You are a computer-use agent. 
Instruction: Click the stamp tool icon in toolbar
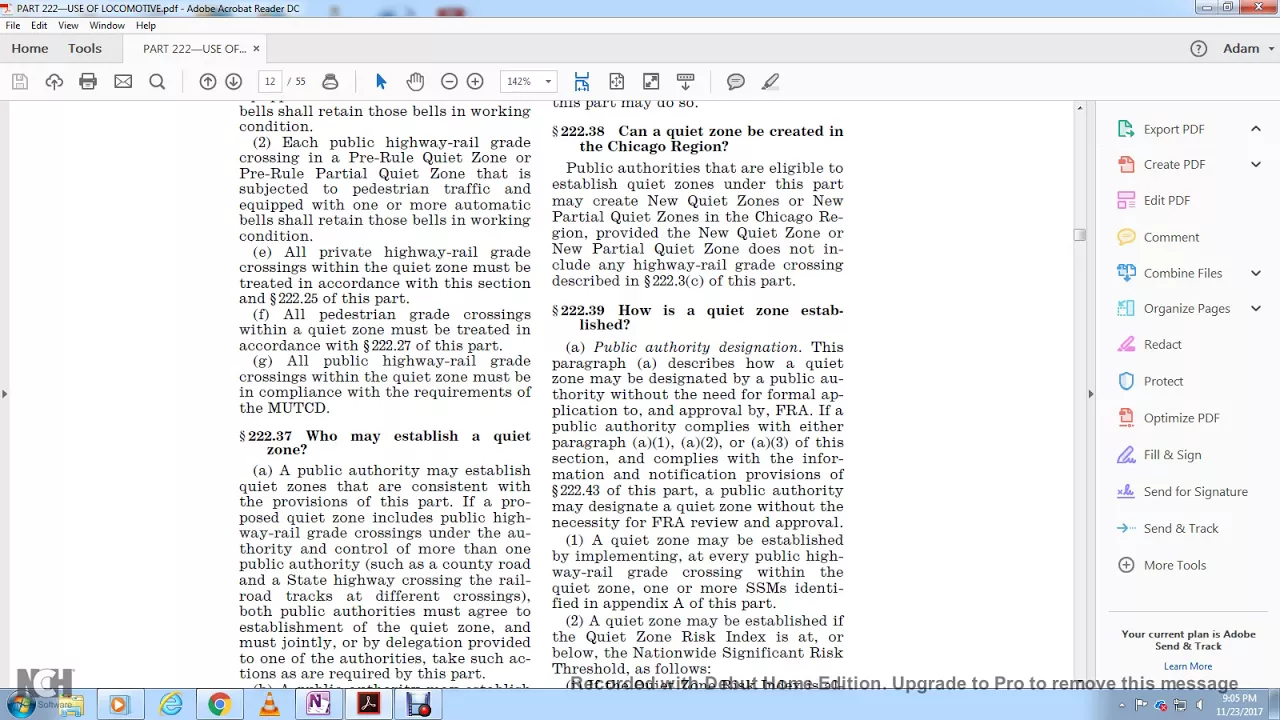(330, 82)
